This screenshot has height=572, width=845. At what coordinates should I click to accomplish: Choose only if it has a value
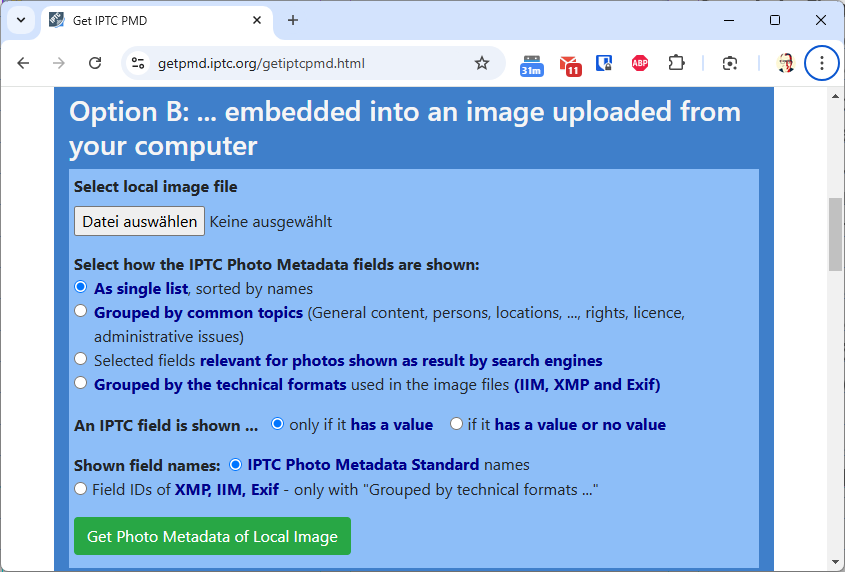pos(277,424)
